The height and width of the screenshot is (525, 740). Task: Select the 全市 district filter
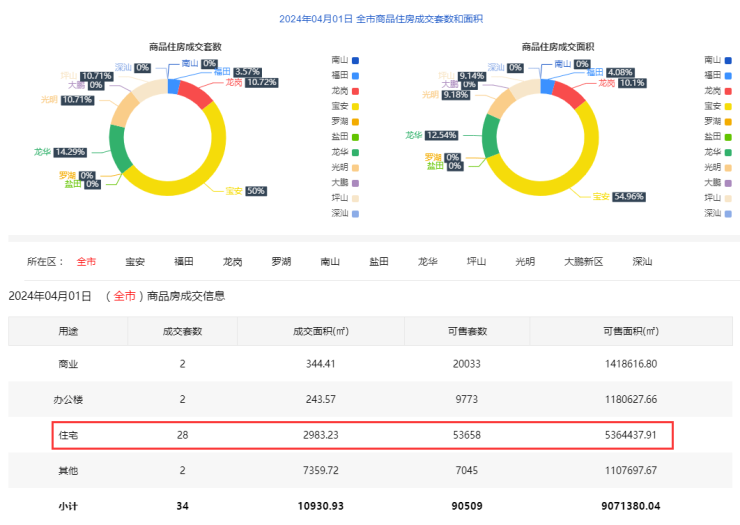(87, 262)
